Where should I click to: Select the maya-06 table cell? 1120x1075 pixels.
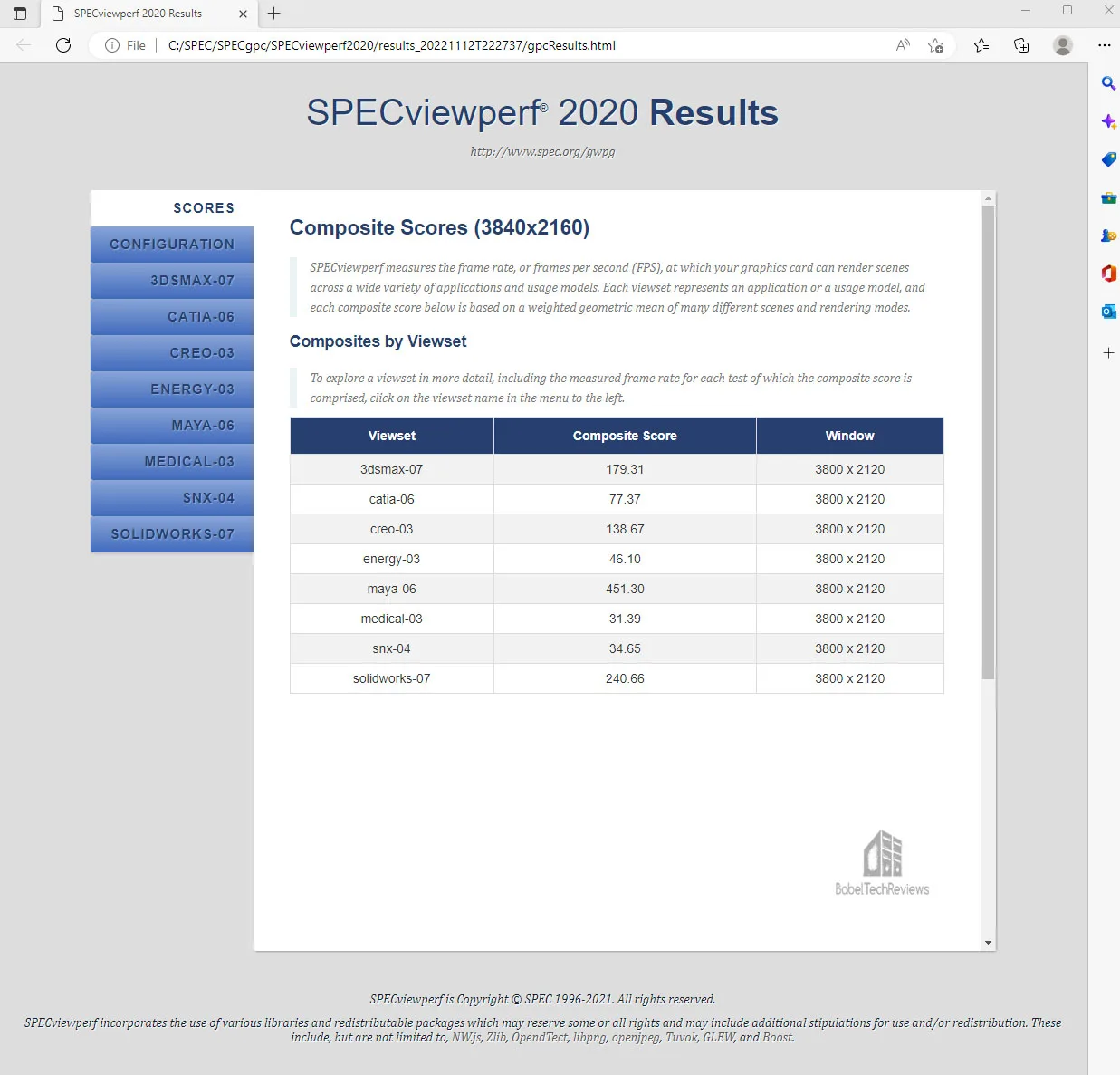click(392, 589)
